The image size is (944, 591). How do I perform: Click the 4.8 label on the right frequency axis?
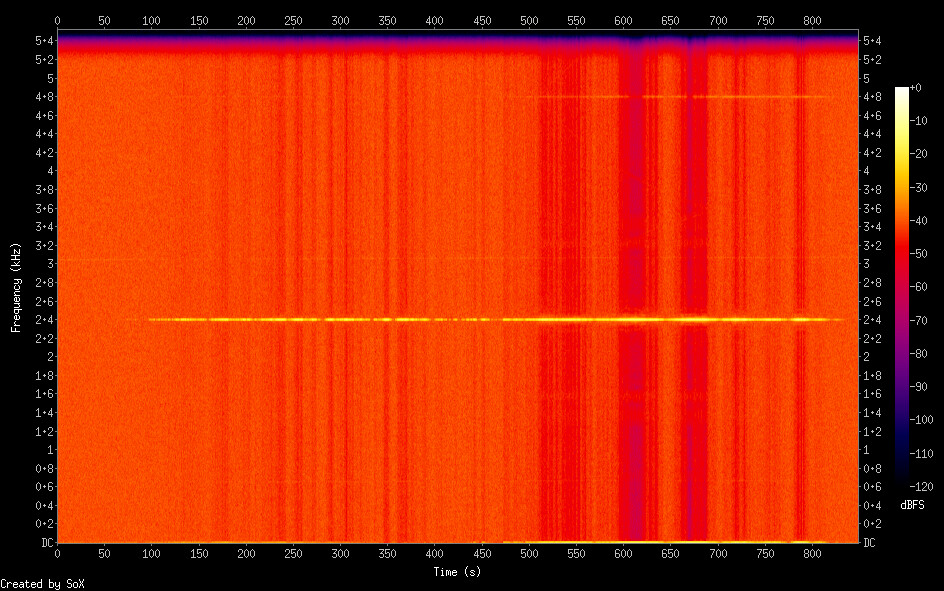873,97
